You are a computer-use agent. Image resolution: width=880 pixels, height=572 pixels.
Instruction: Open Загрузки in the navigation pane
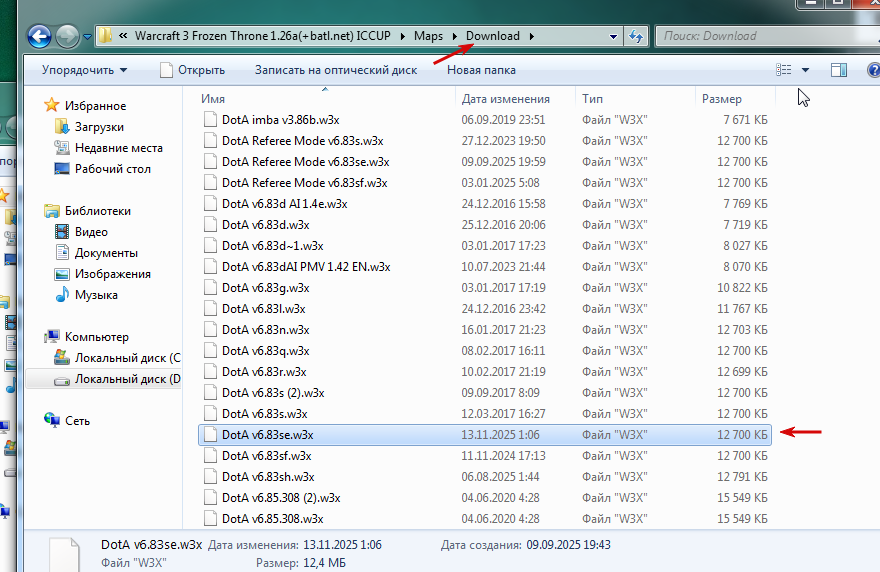coord(99,127)
